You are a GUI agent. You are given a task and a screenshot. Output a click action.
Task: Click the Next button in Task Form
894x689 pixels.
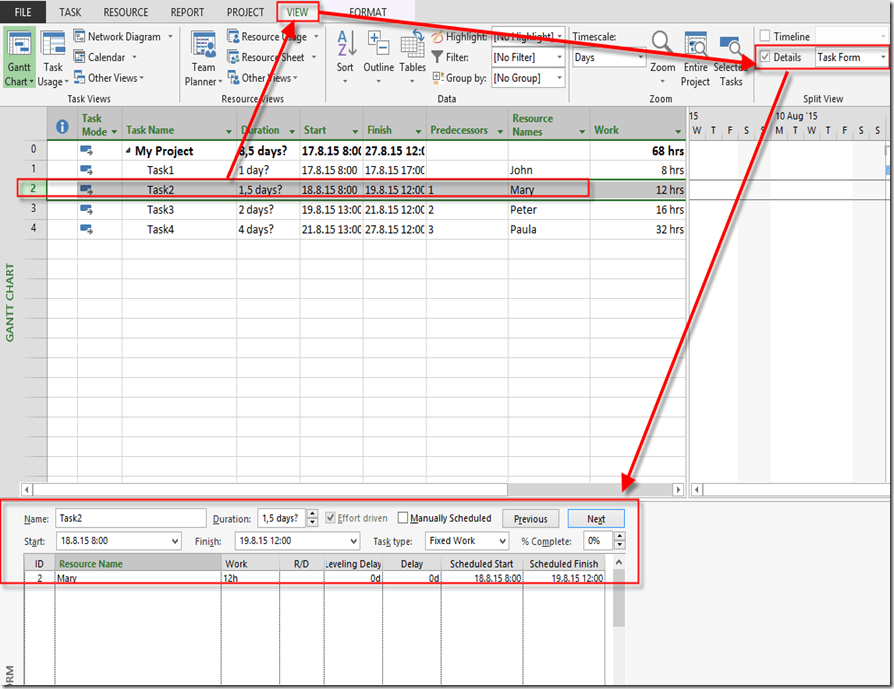click(596, 519)
